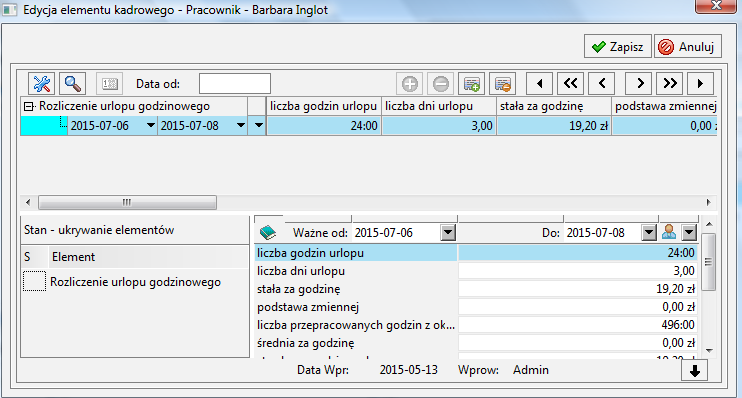This screenshot has height=398, width=742.
Task: Go to next record with single right chevron
Action: tap(639, 84)
